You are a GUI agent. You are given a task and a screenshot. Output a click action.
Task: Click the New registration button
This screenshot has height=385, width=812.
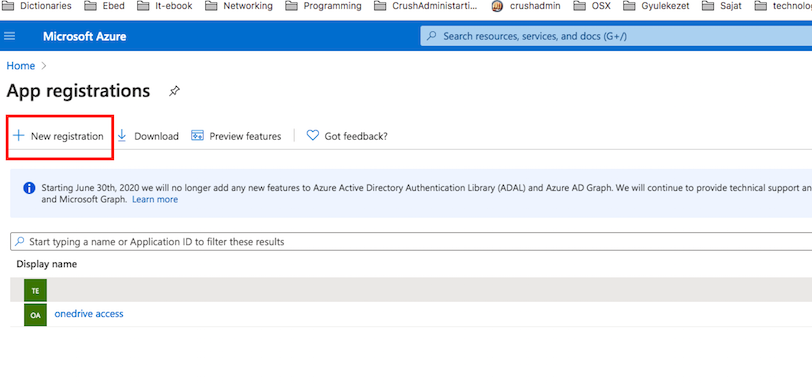[59, 136]
